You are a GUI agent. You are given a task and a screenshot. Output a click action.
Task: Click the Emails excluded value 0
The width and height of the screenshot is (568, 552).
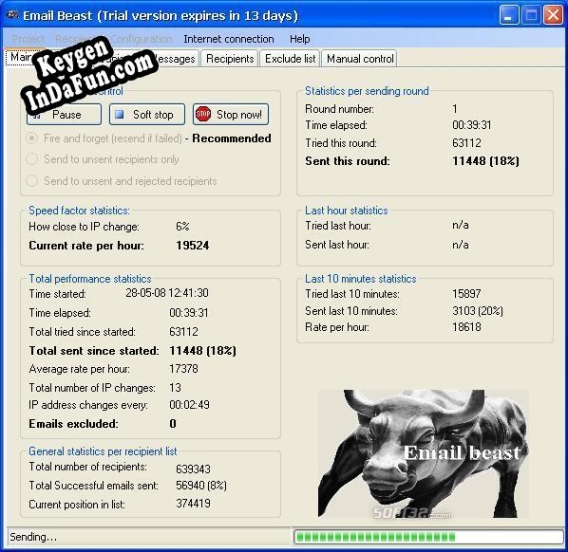point(173,423)
